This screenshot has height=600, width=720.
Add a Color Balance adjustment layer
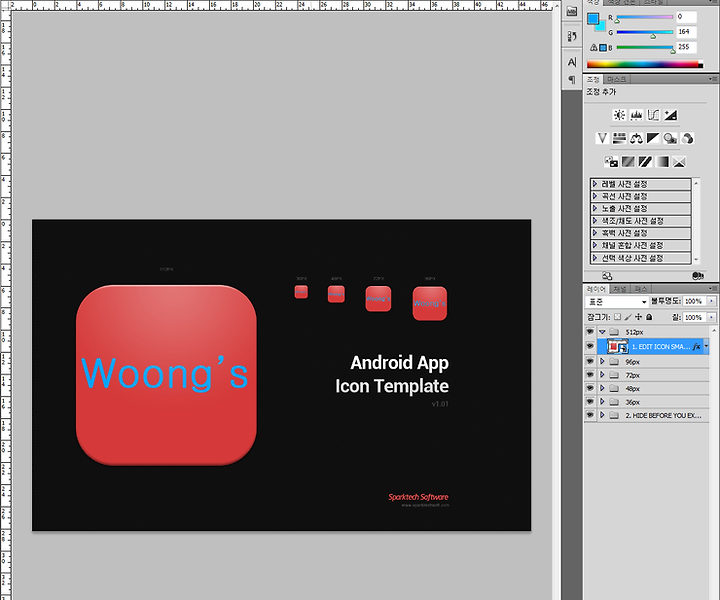(636, 138)
